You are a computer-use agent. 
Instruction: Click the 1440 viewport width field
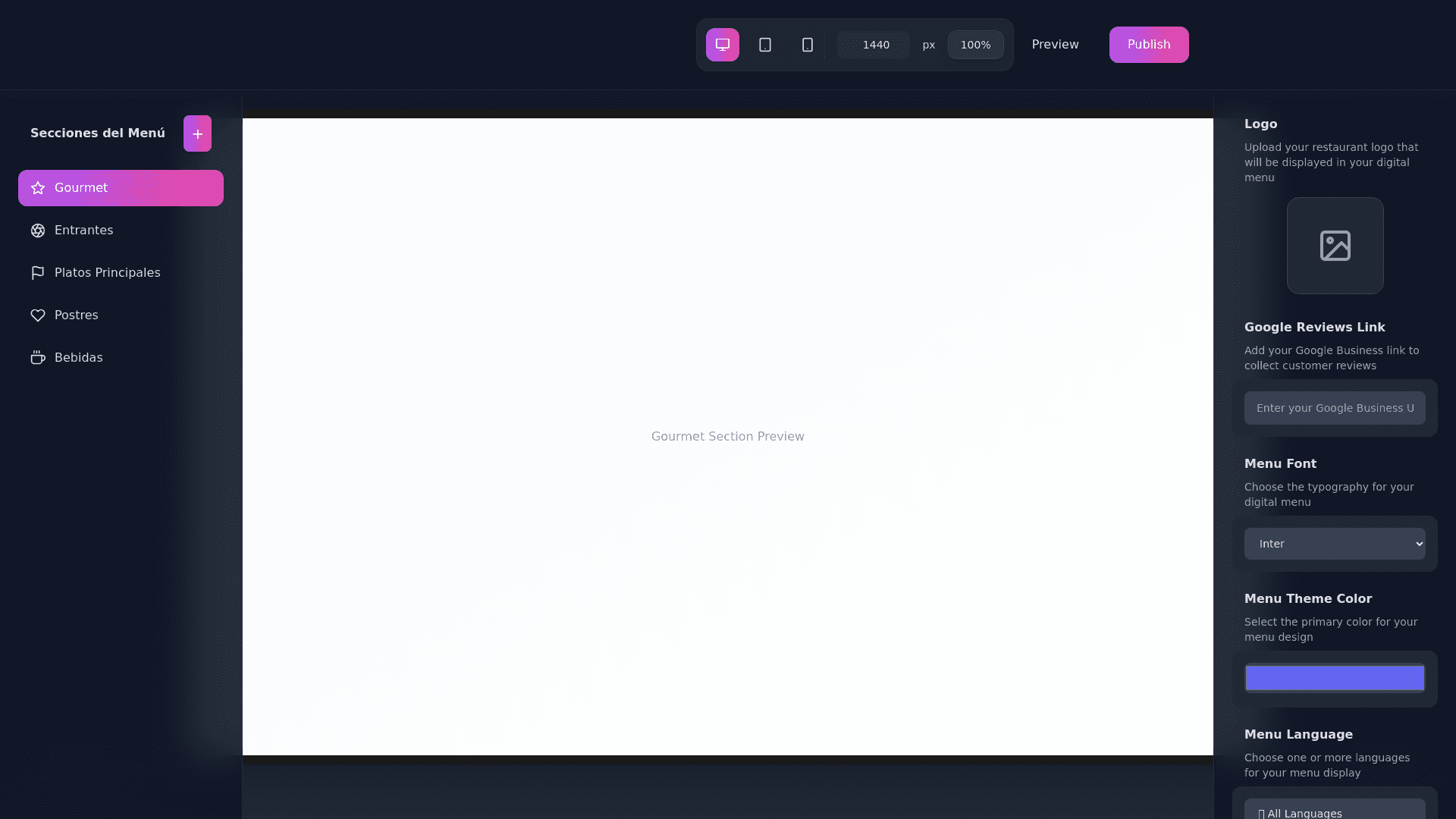tap(874, 45)
